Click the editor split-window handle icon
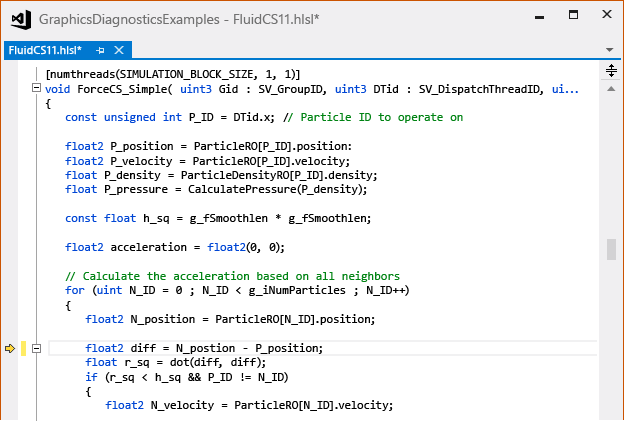The height and width of the screenshot is (421, 624). (611, 71)
